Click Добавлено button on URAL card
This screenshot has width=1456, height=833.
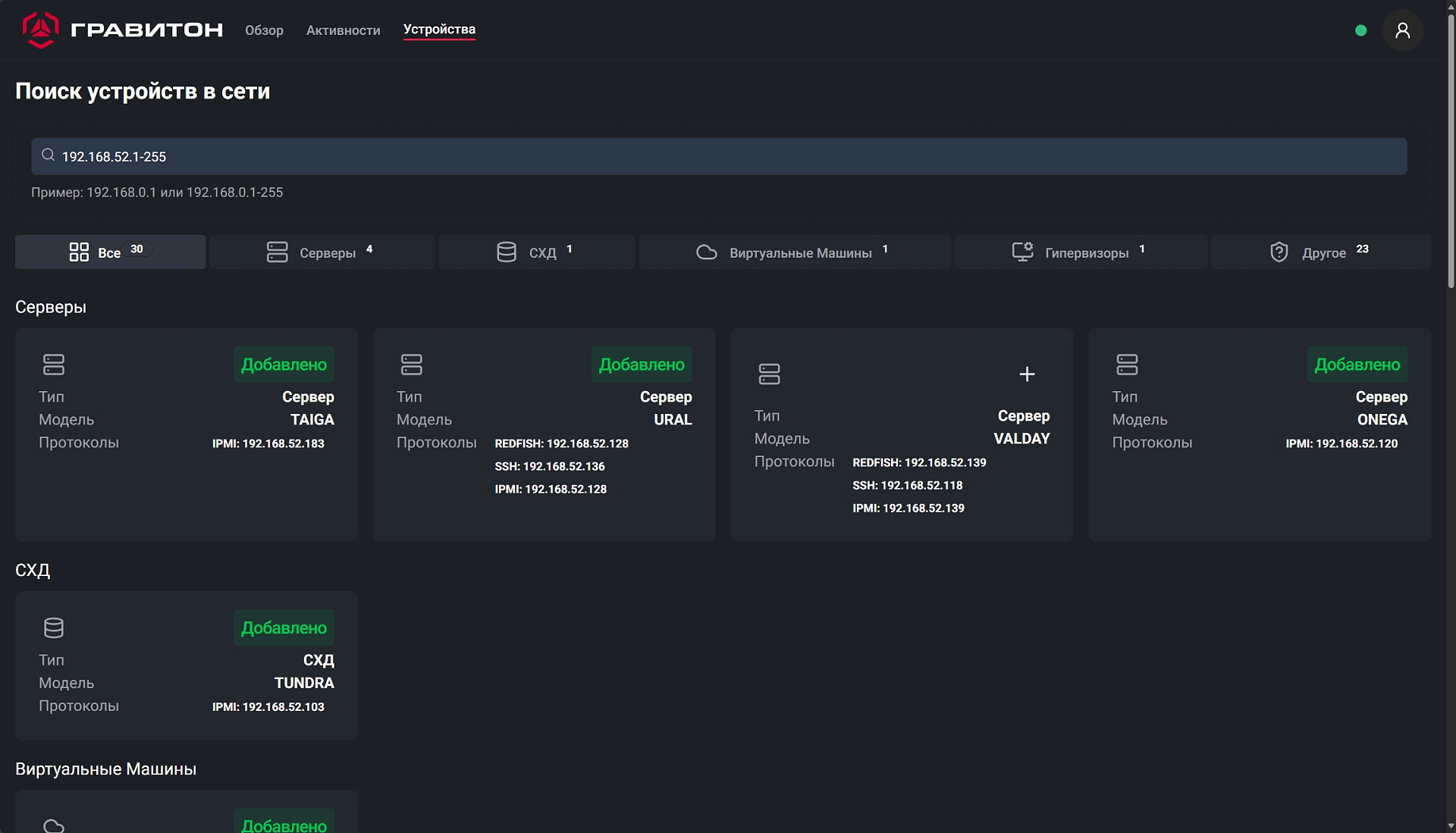(x=642, y=365)
